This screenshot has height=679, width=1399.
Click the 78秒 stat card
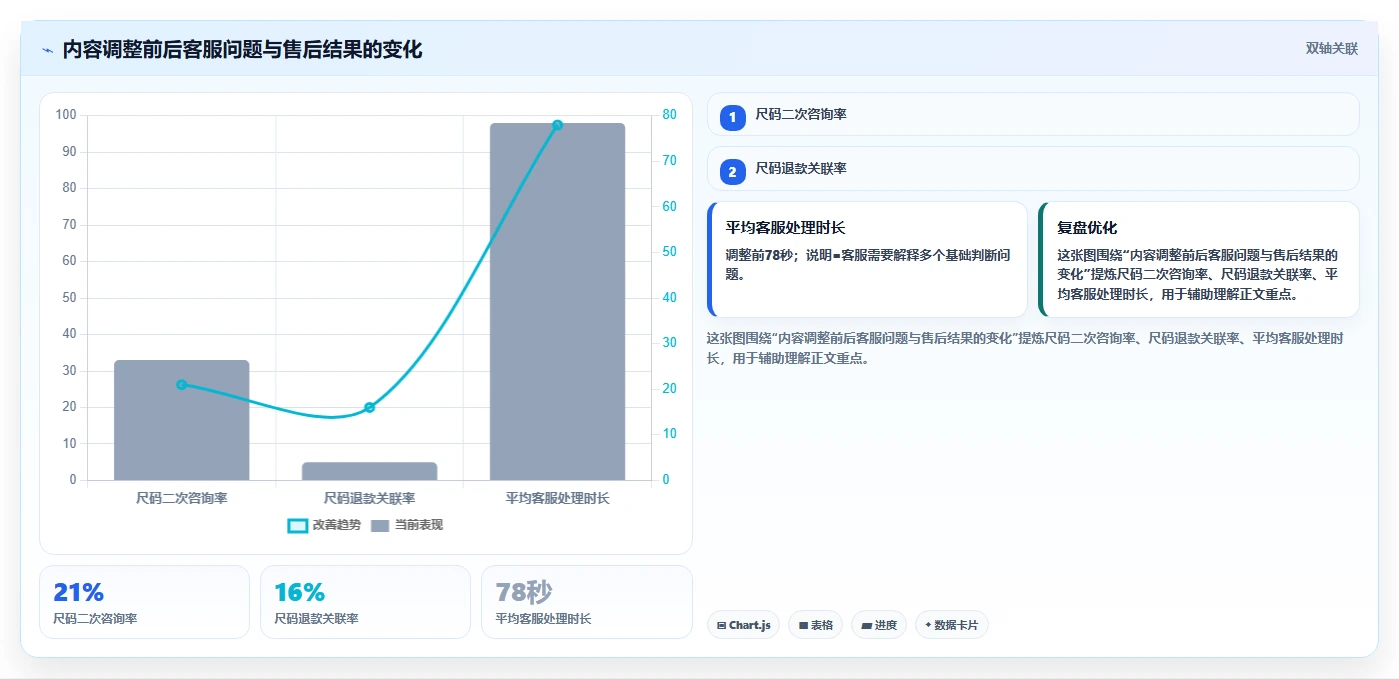point(587,602)
